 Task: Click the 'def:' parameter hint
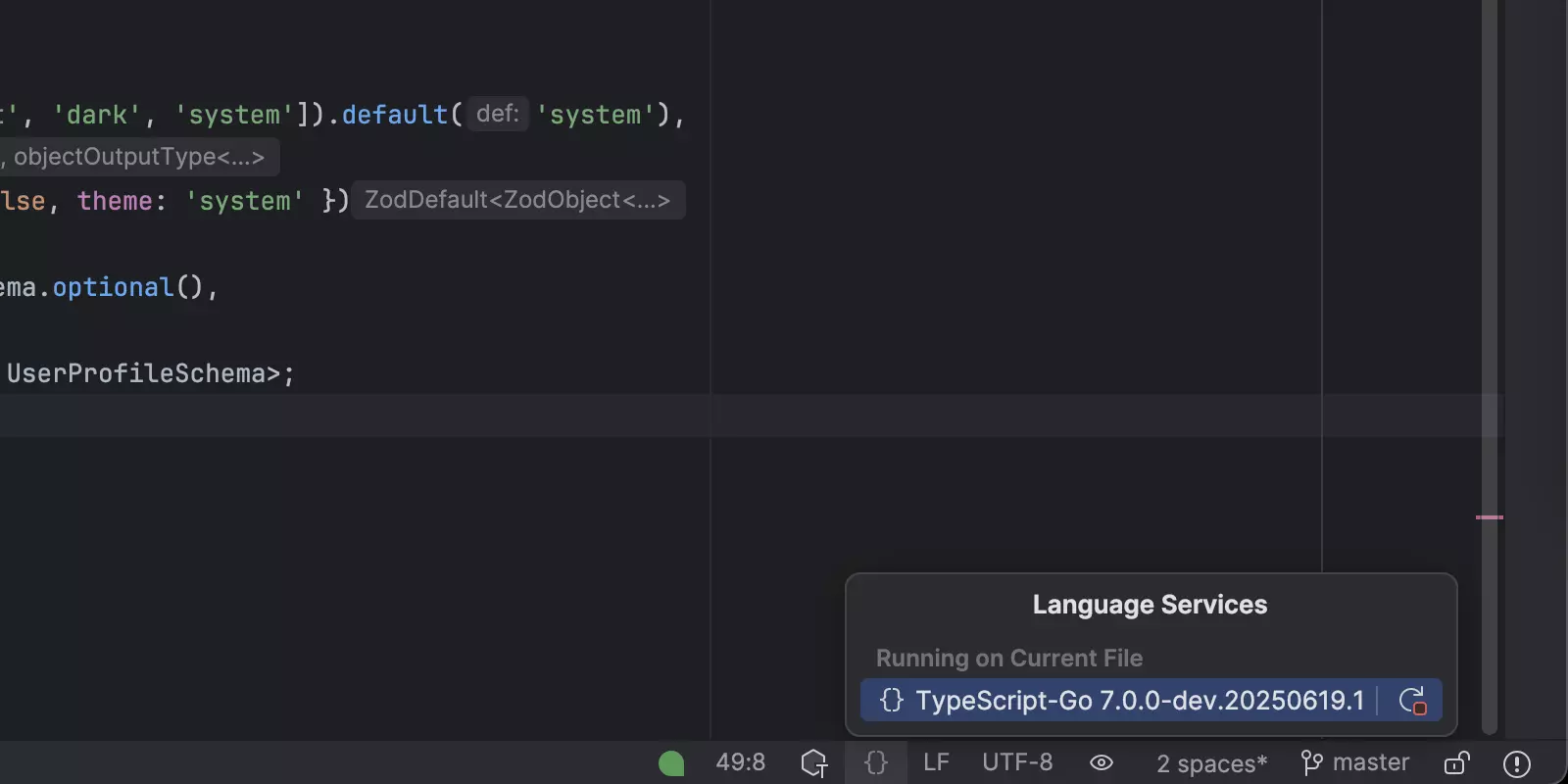(498, 114)
